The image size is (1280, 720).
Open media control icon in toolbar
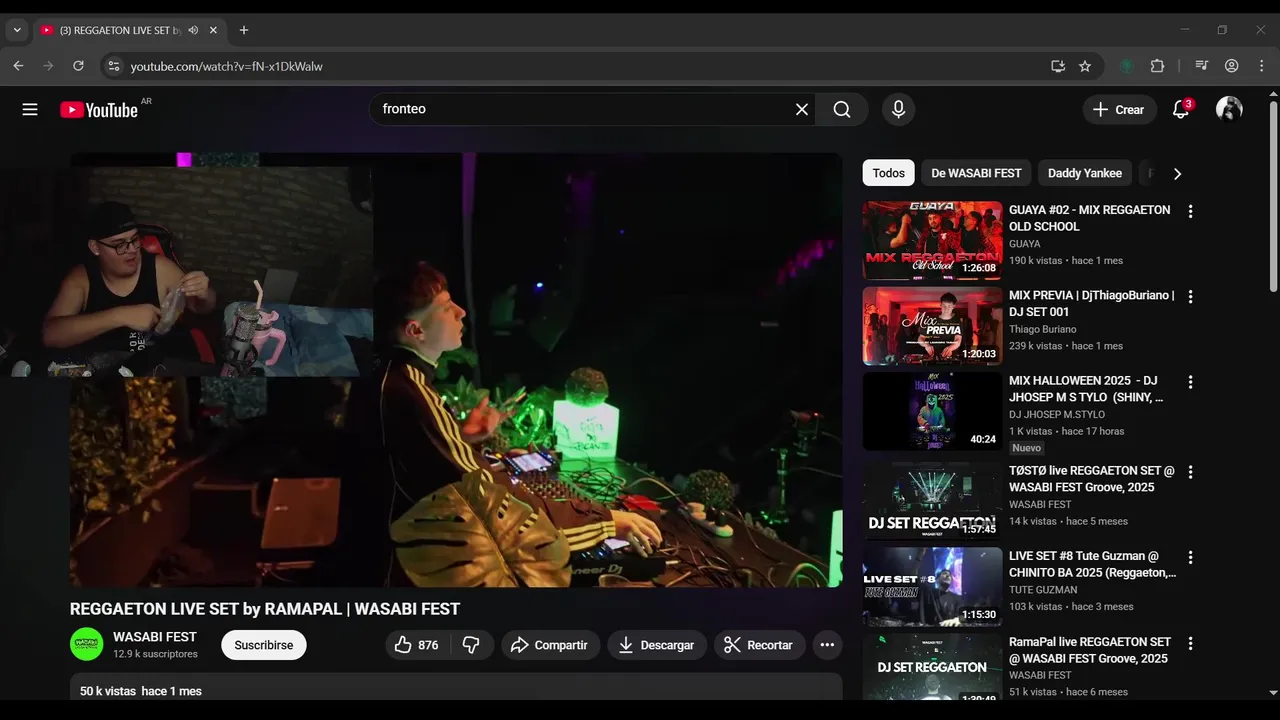1201,66
